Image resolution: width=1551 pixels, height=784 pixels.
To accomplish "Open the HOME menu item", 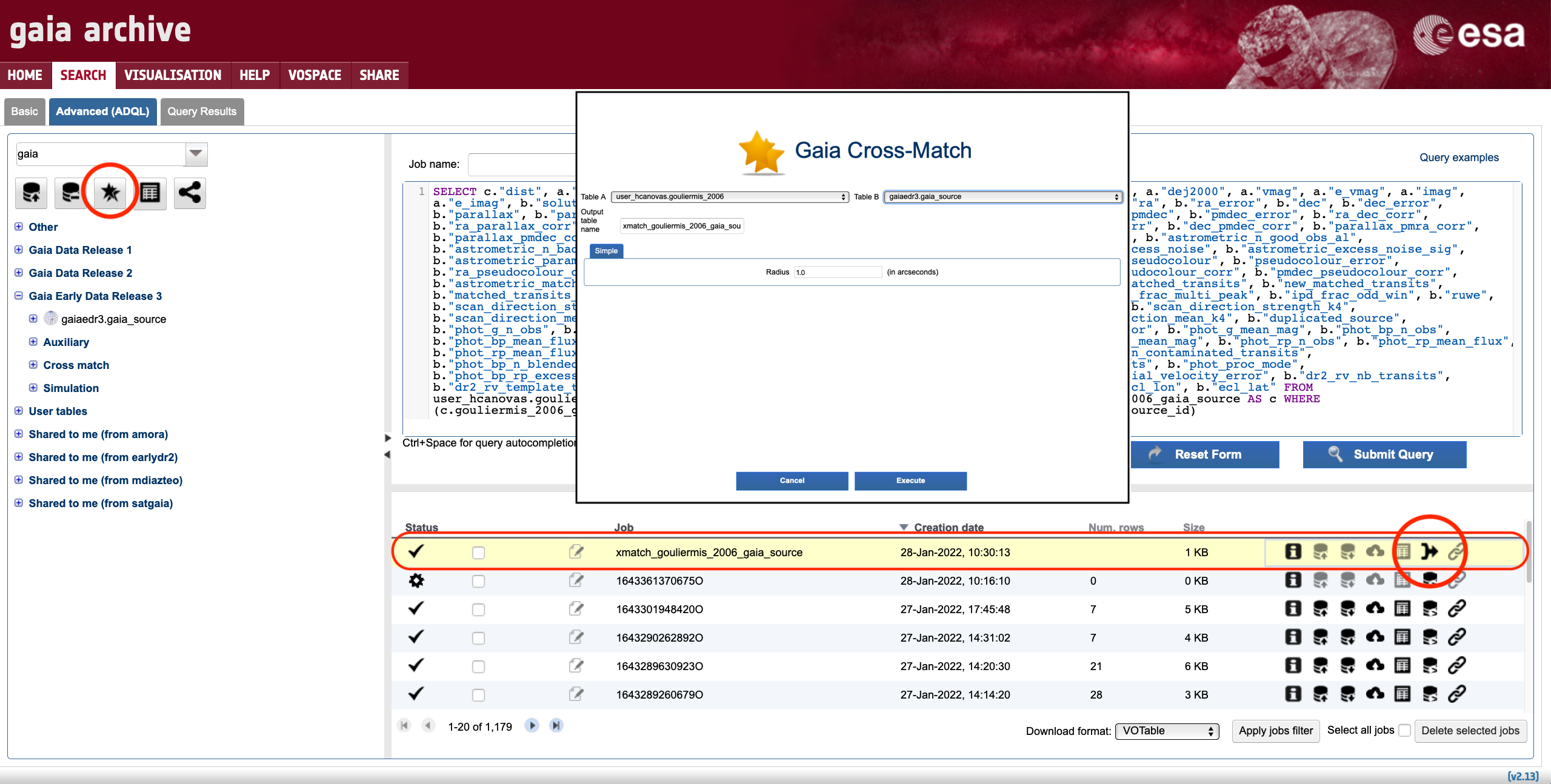I will point(25,75).
